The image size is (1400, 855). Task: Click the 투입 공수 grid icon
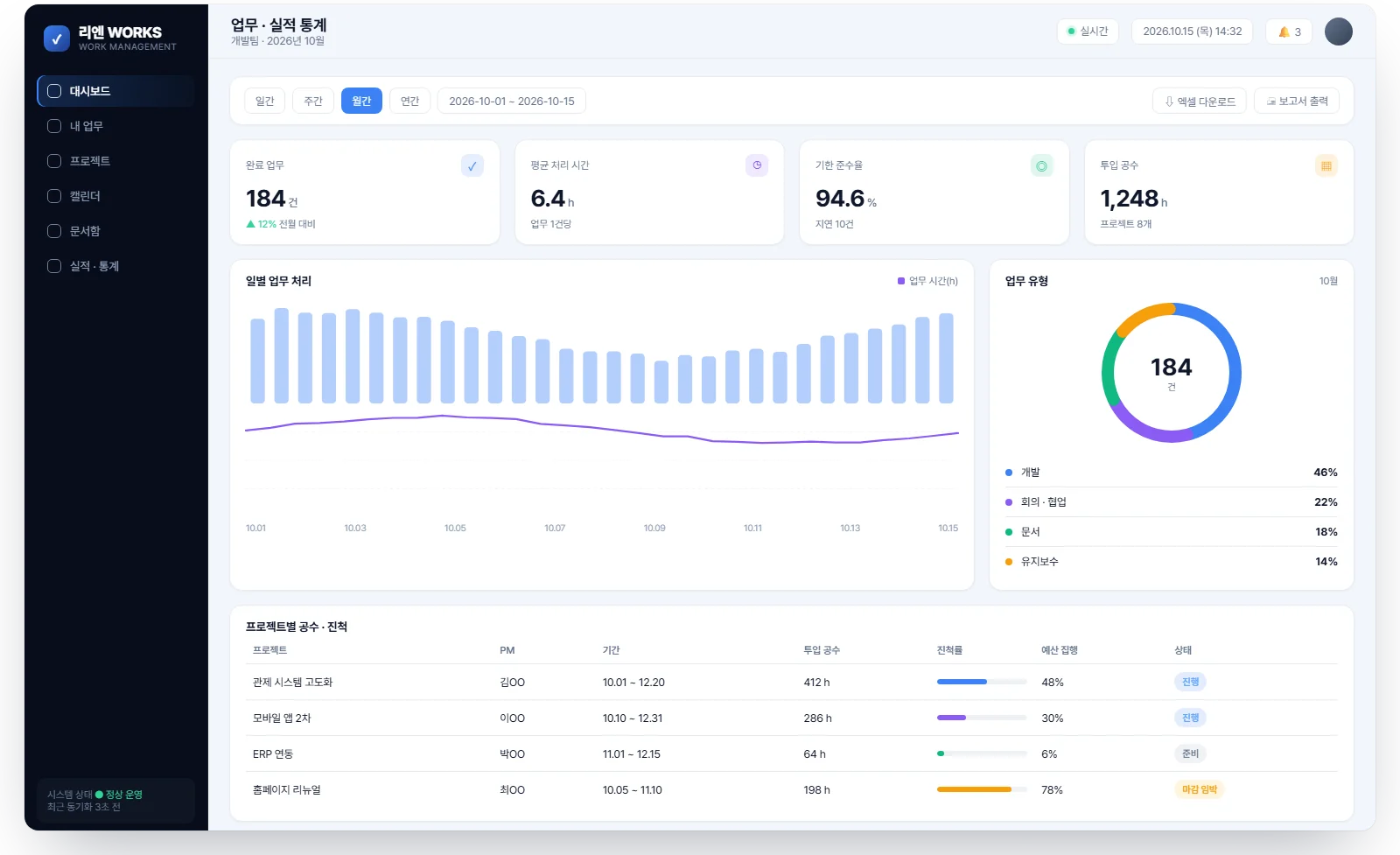coord(1326,165)
